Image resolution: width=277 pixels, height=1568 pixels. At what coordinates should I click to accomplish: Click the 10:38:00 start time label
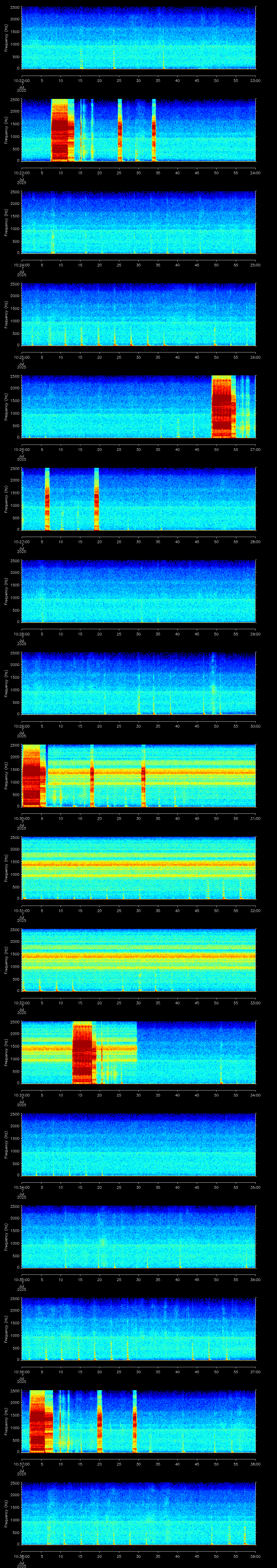(x=21, y=1556)
